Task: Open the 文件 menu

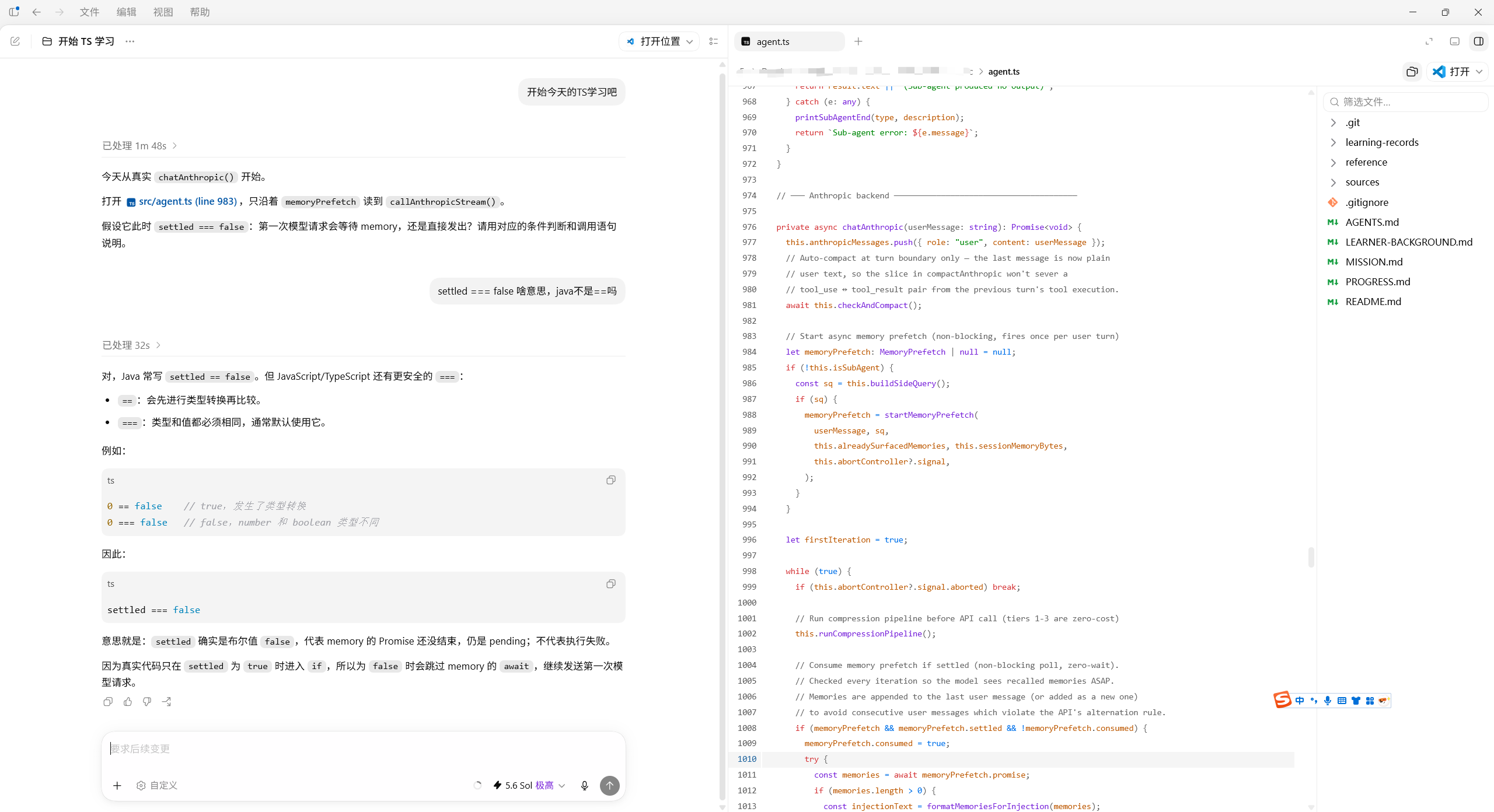Action: coord(89,12)
